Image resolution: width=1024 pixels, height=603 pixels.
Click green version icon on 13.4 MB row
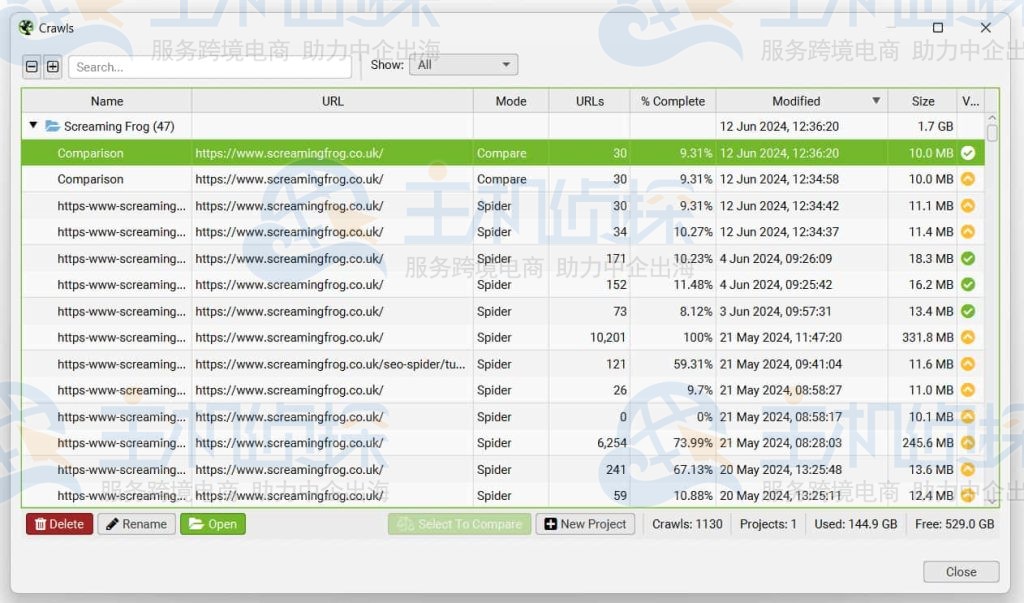click(967, 311)
